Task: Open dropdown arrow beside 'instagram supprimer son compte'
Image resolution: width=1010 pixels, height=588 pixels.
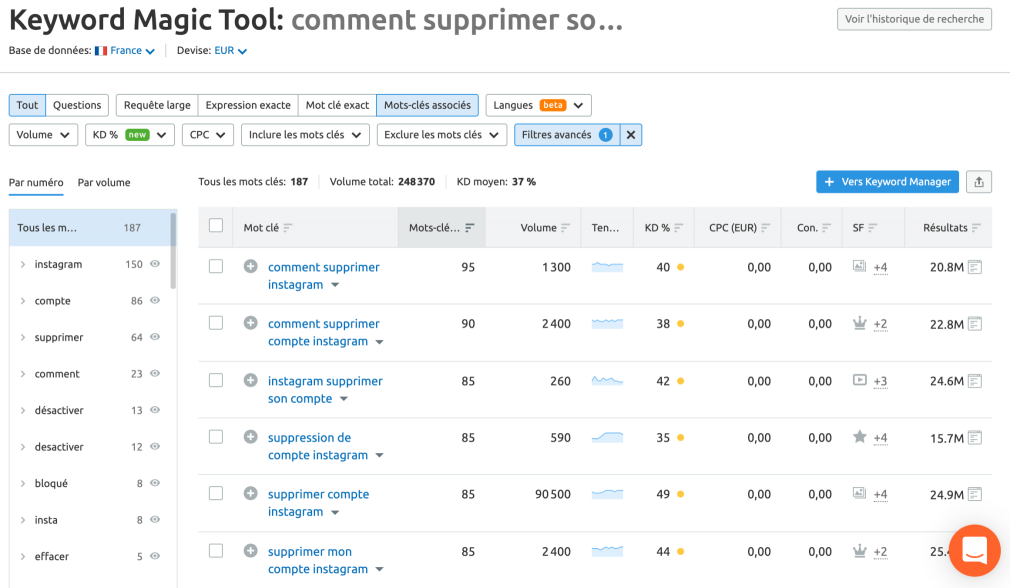Action: [x=344, y=399]
